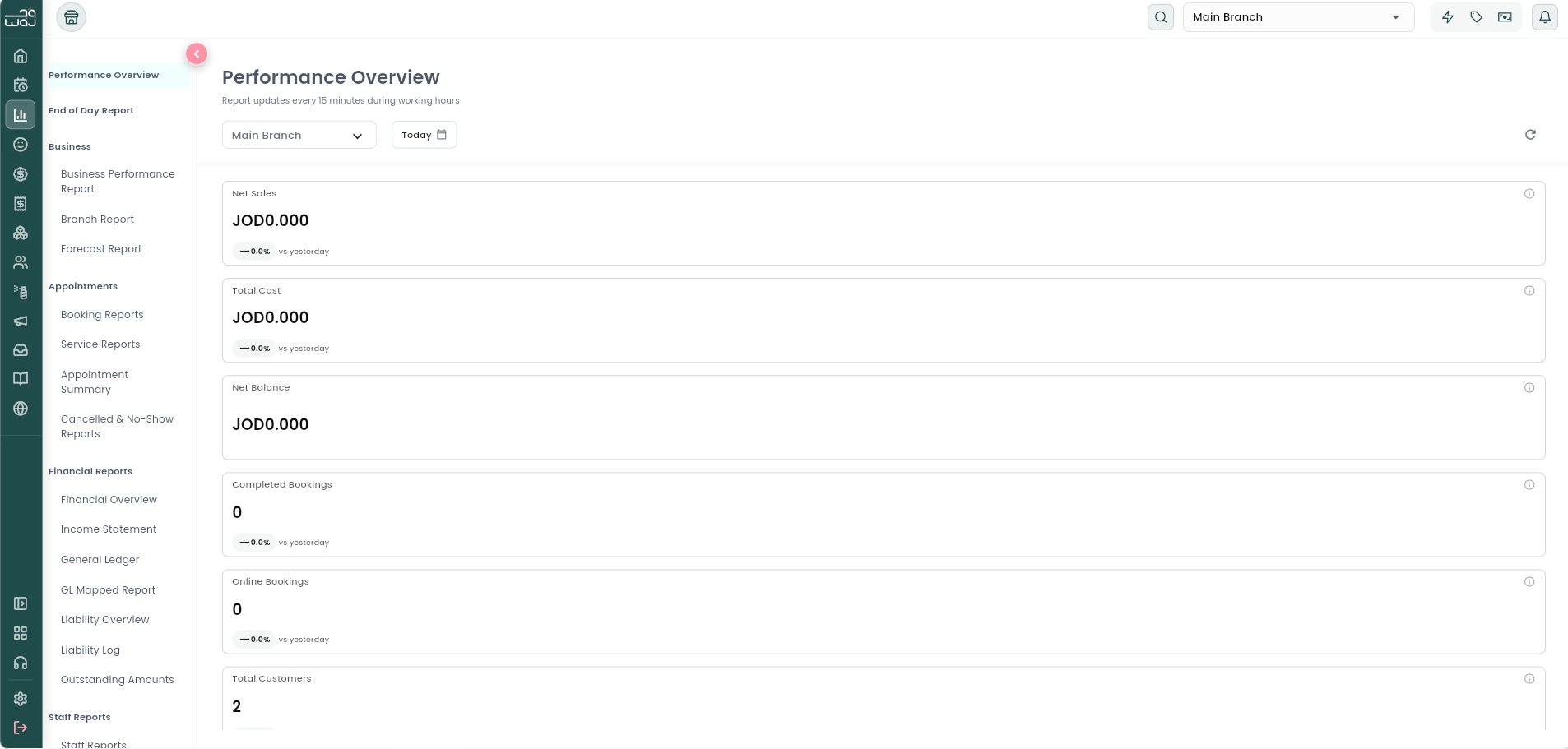Open Service Reports
Screen dimensions: 1568x749
click(100, 344)
